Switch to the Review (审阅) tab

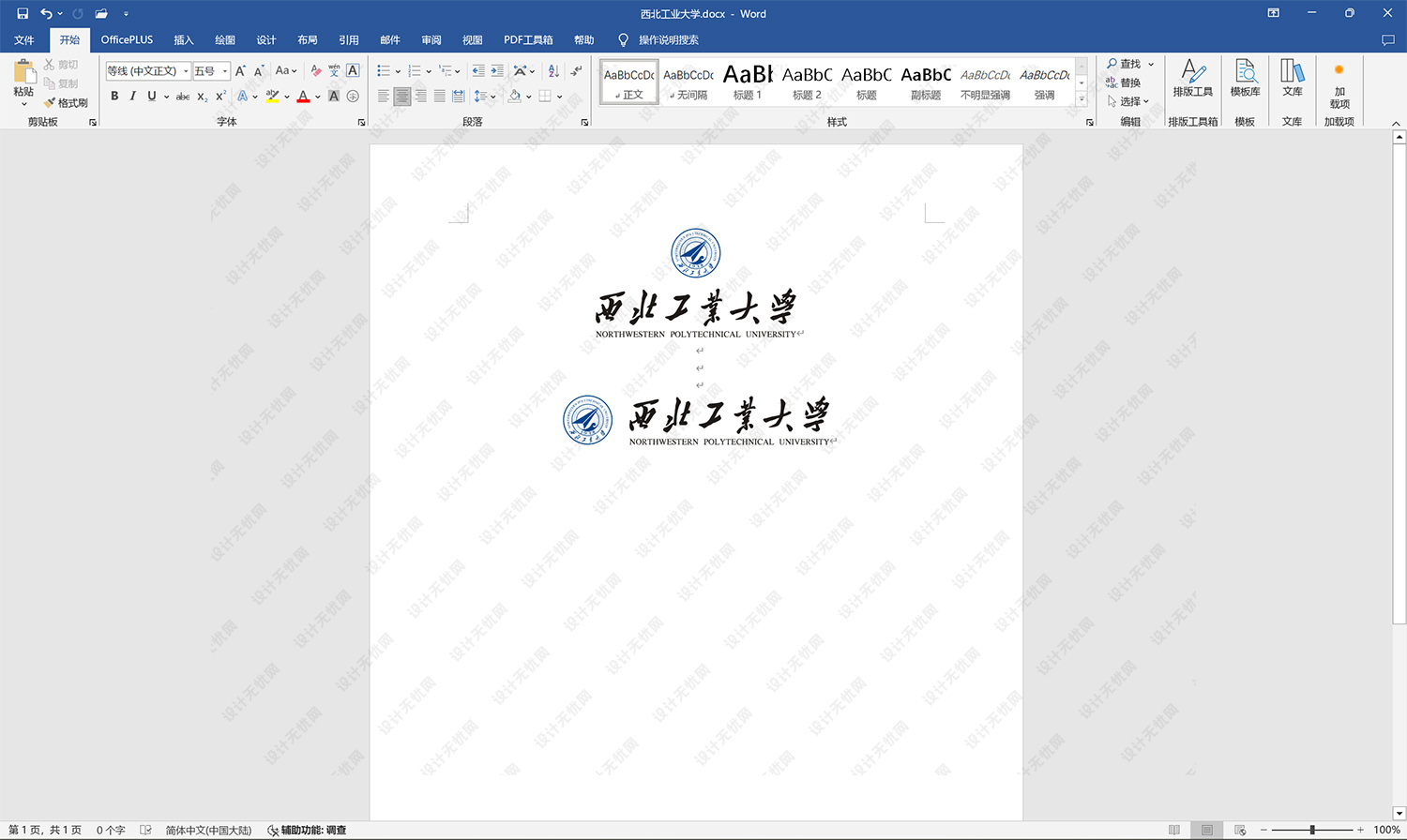point(431,39)
